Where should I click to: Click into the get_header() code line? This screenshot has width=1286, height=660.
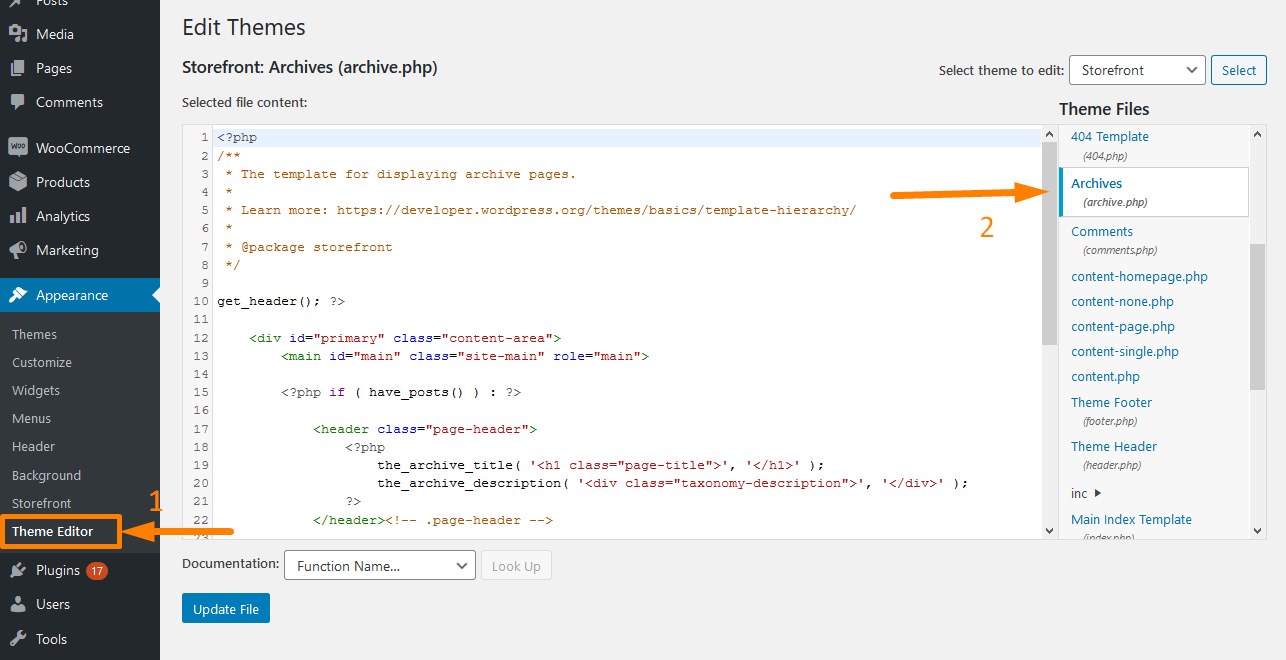point(281,301)
